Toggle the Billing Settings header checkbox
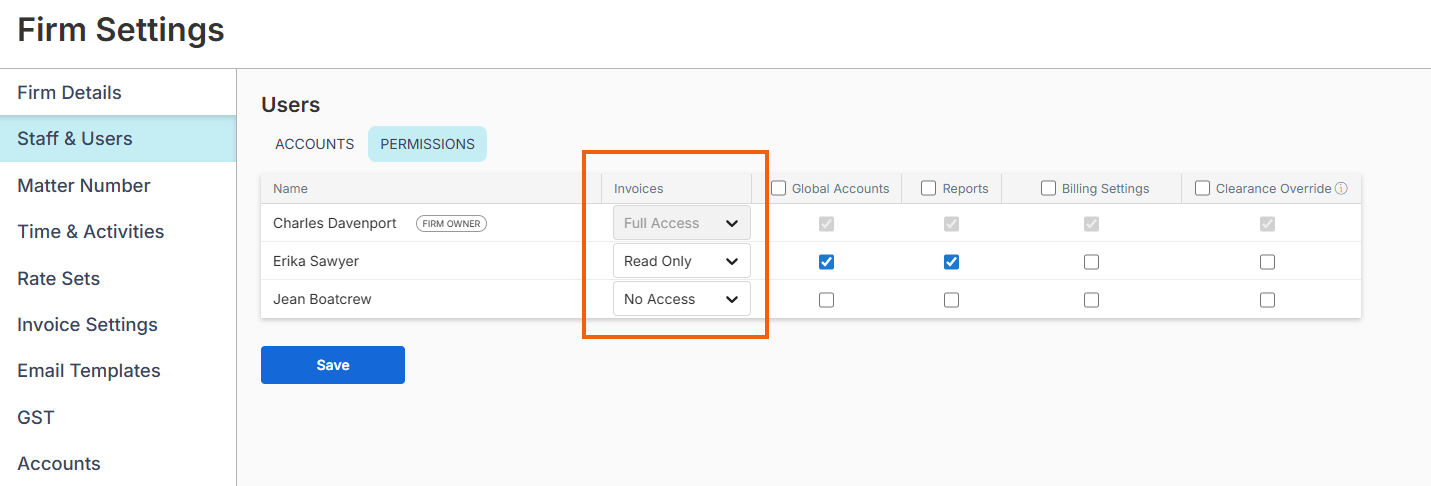1431x486 pixels. (x=1048, y=188)
